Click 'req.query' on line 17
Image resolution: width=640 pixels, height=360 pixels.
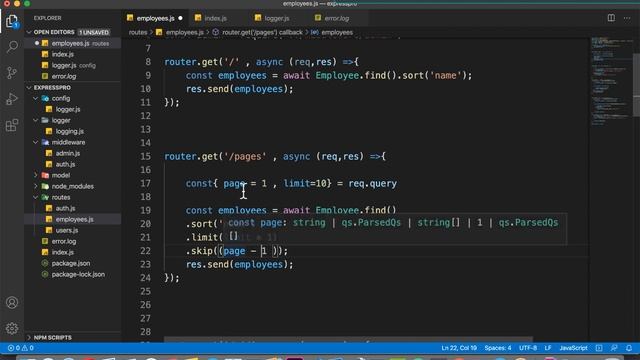[x=372, y=184]
